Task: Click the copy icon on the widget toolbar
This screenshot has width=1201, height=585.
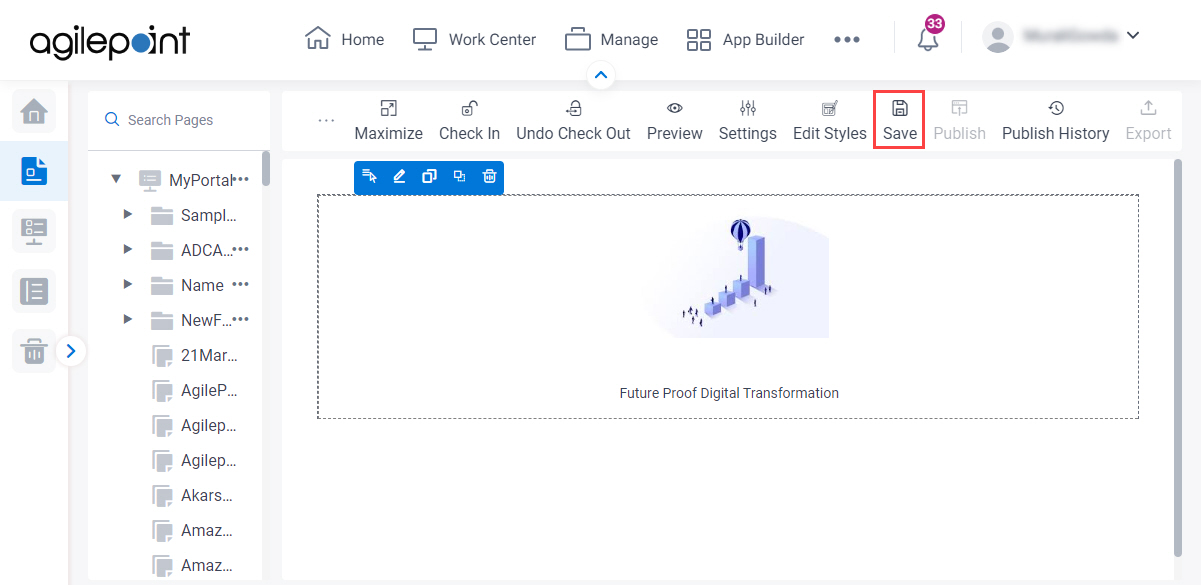Action: tap(429, 176)
